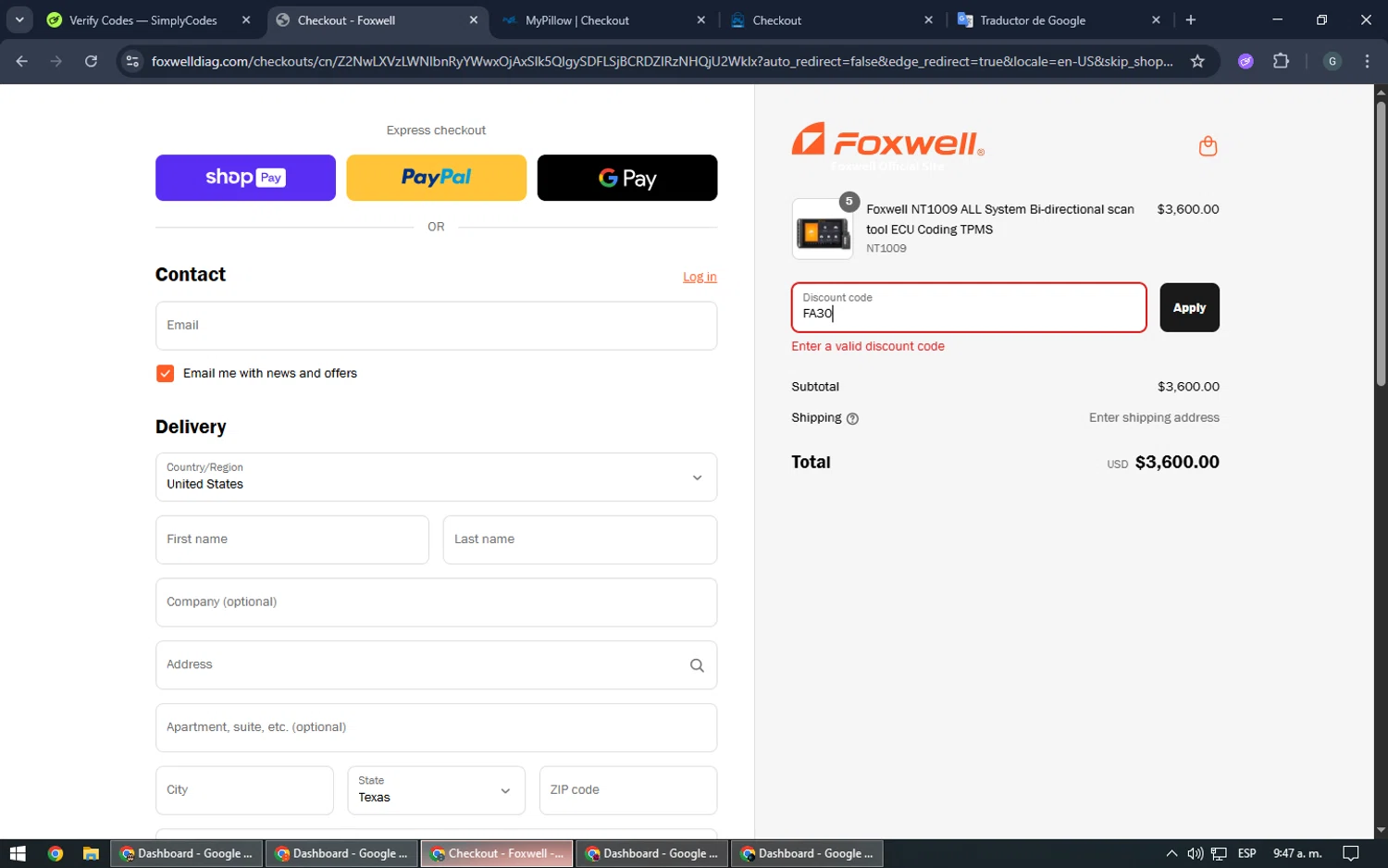Click the purple extension icon in toolbar
Viewport: 1388px width, 868px height.
click(x=1245, y=61)
